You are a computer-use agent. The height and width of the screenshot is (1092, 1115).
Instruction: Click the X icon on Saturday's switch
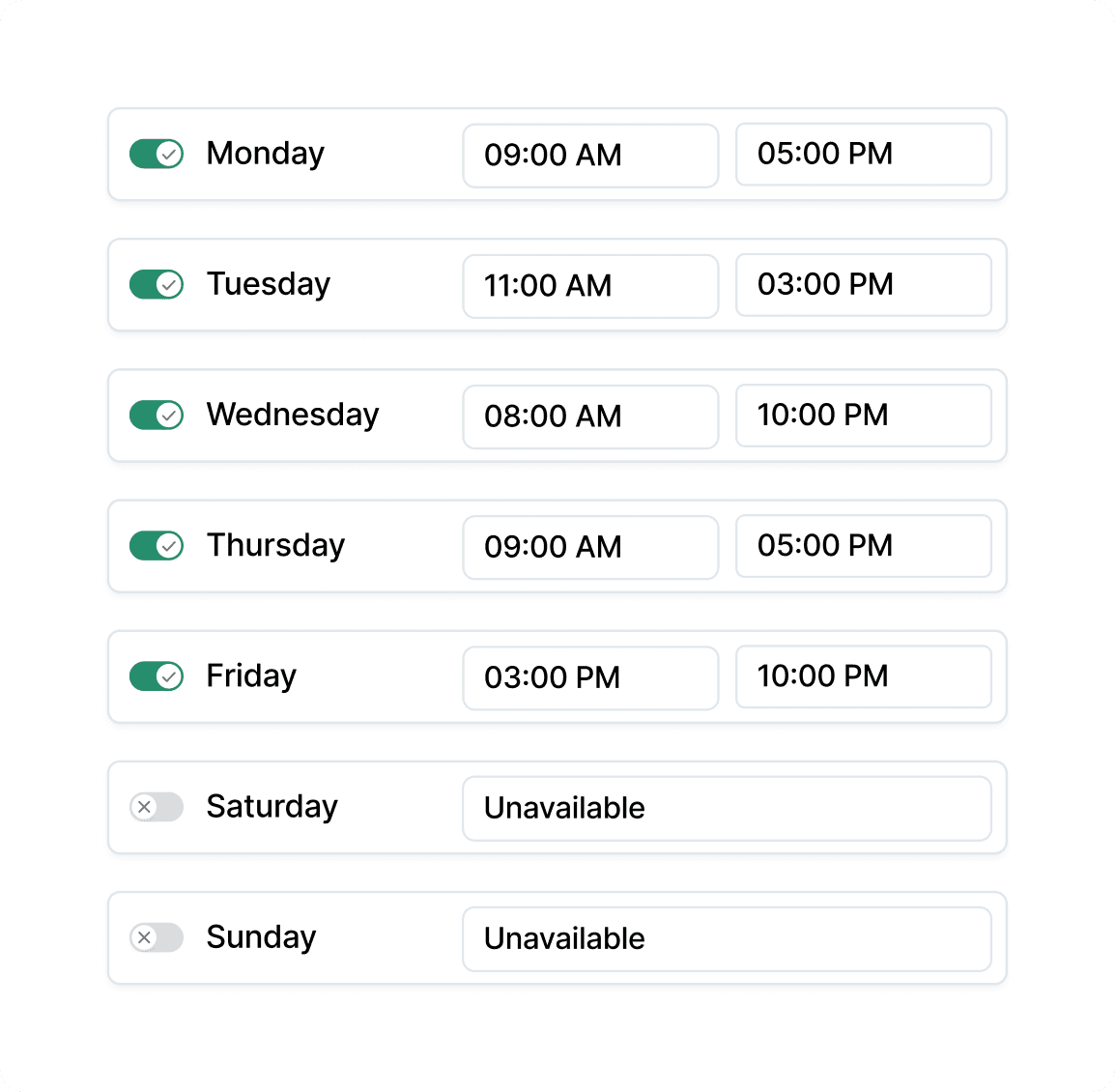(147, 807)
